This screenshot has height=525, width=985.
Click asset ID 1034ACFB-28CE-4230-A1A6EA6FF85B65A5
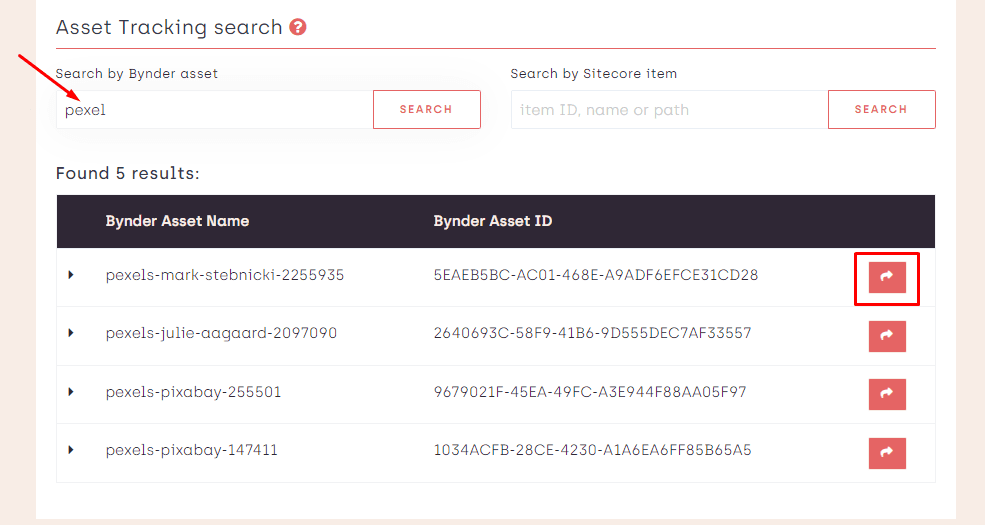592,450
